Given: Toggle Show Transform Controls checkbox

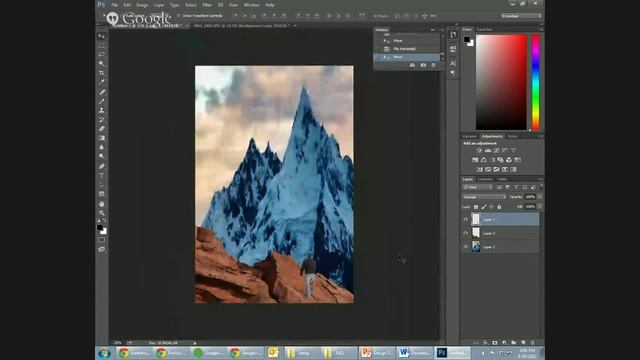Looking at the screenshot, I should point(178,16).
